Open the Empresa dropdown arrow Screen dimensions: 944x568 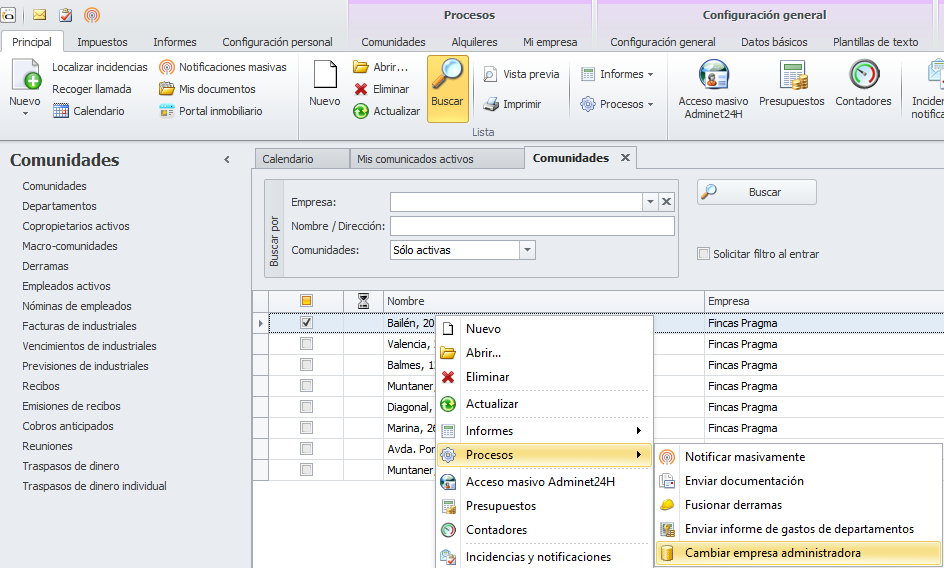point(650,202)
